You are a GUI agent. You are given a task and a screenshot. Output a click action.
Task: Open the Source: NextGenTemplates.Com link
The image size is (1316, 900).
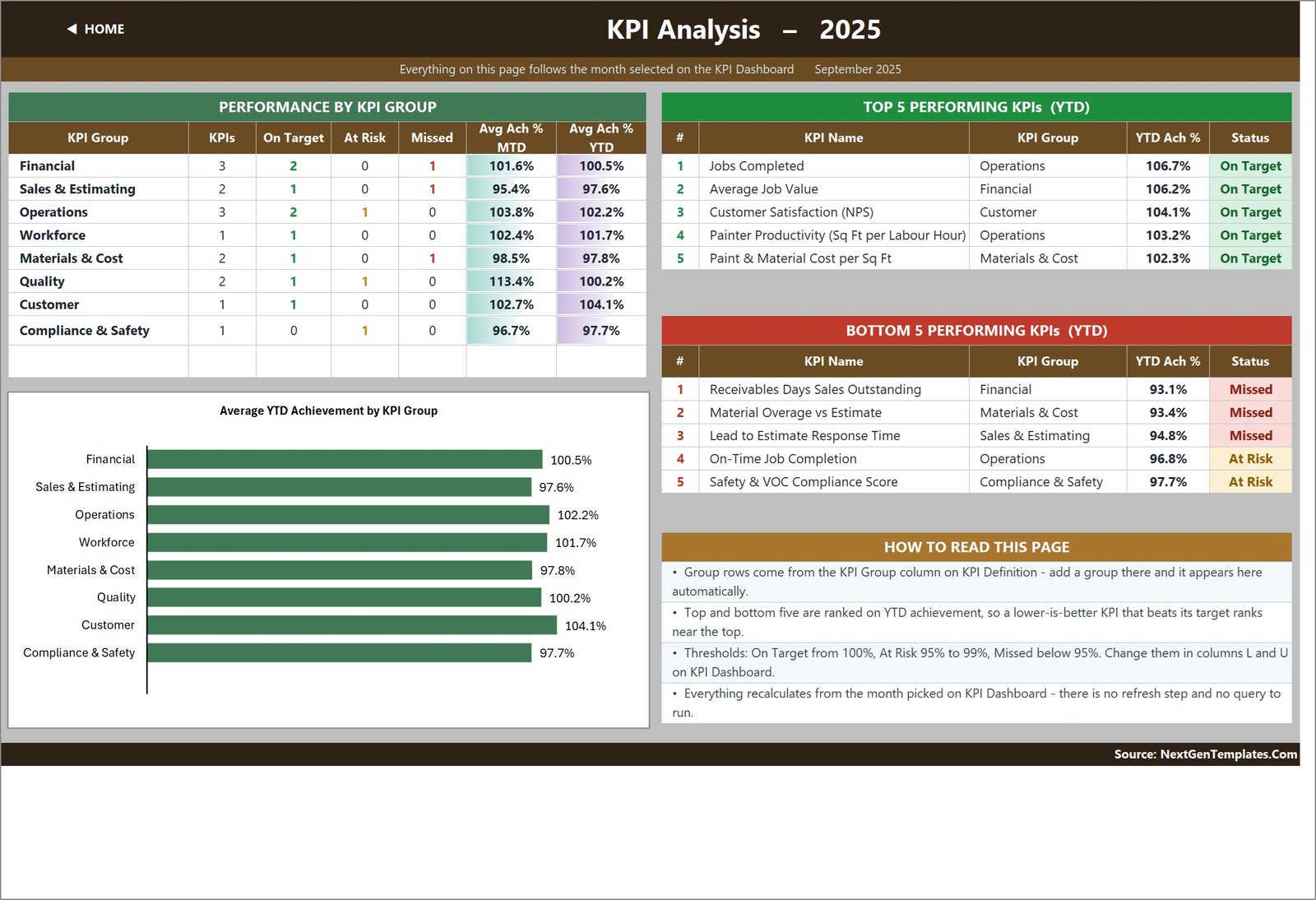click(1205, 754)
